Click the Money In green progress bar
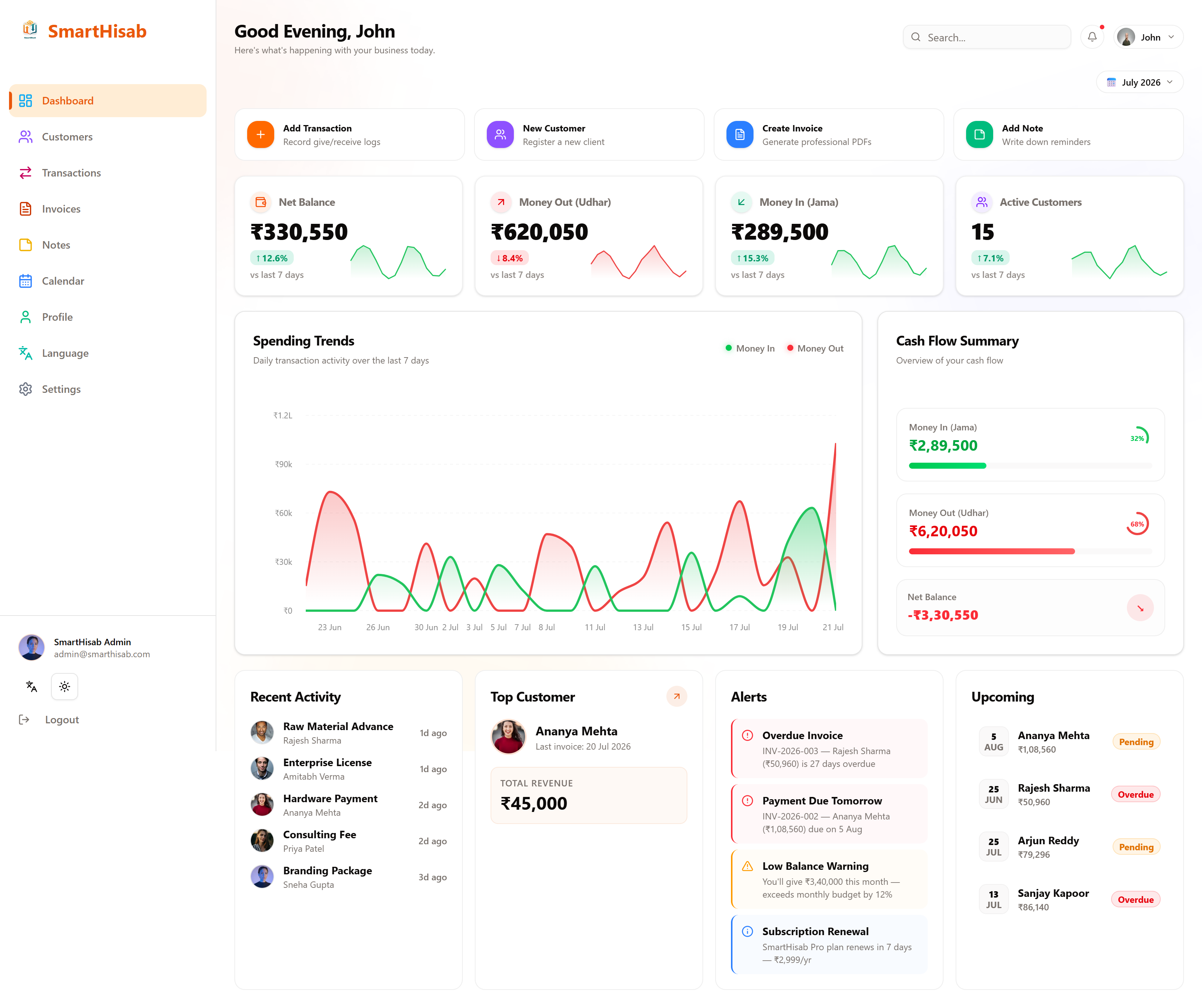The width and height of the screenshot is (1202, 1008). (947, 466)
